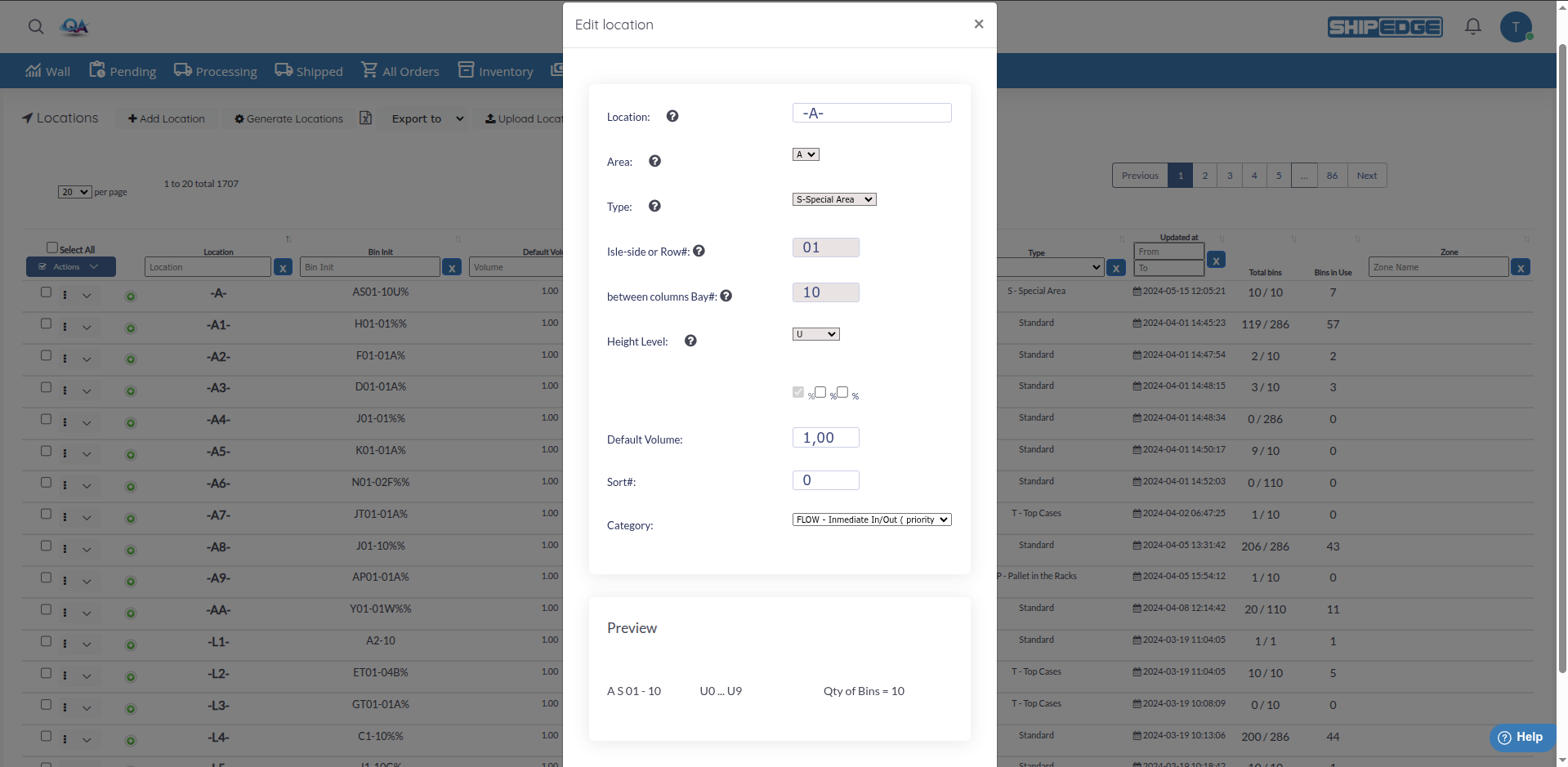1568x767 pixels.
Task: Open the Processing tab
Action: point(216,71)
